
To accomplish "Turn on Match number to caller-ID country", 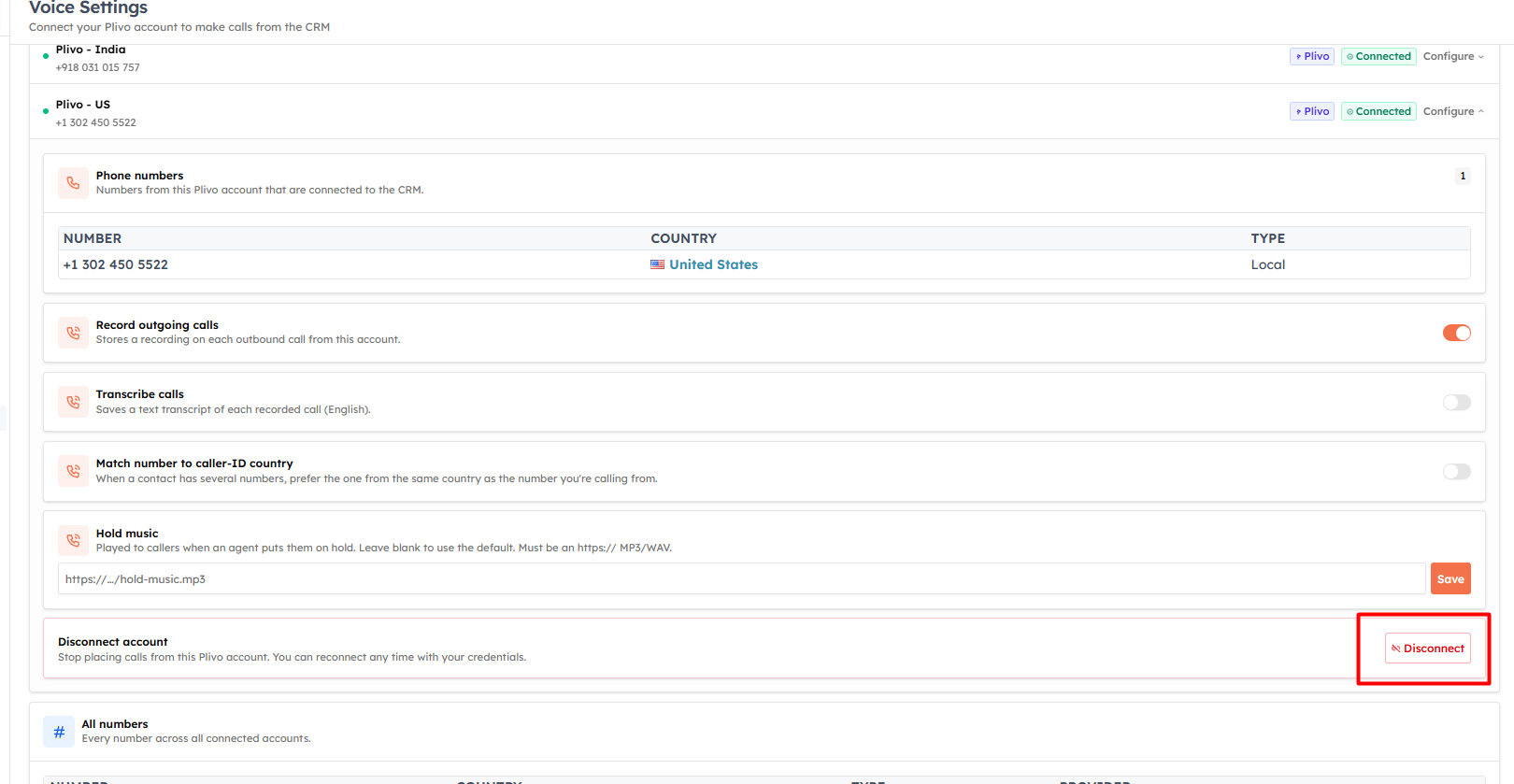I will 1456,471.
